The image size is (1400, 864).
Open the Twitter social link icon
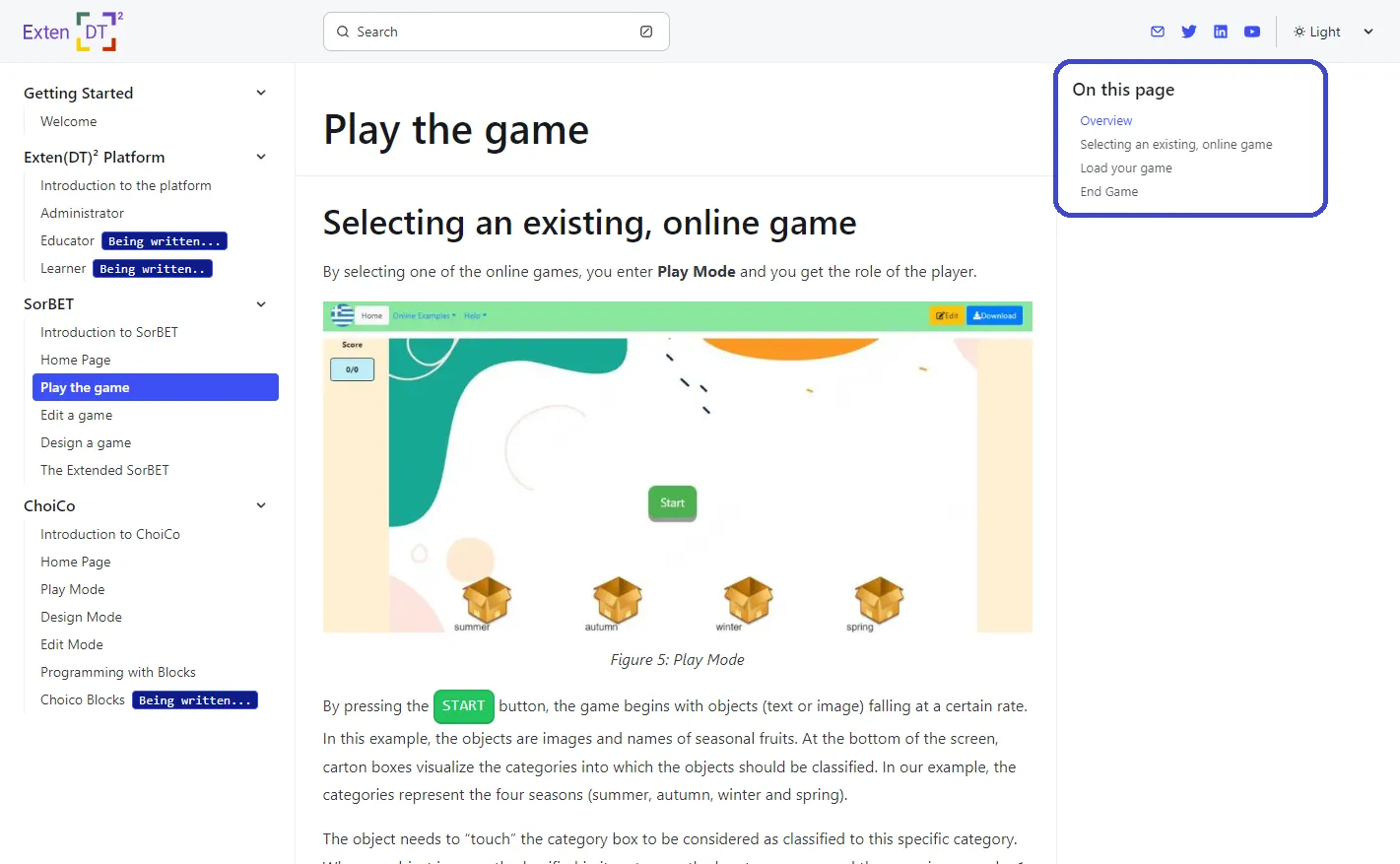pos(1189,32)
